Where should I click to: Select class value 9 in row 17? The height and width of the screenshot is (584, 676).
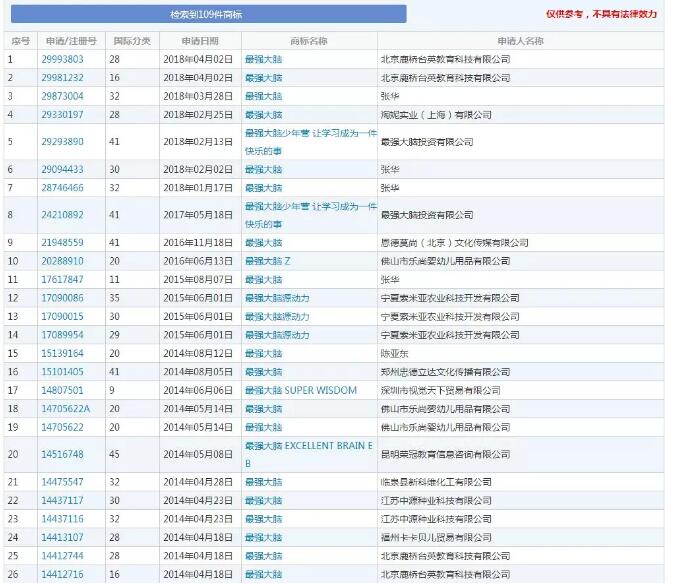click(112, 390)
